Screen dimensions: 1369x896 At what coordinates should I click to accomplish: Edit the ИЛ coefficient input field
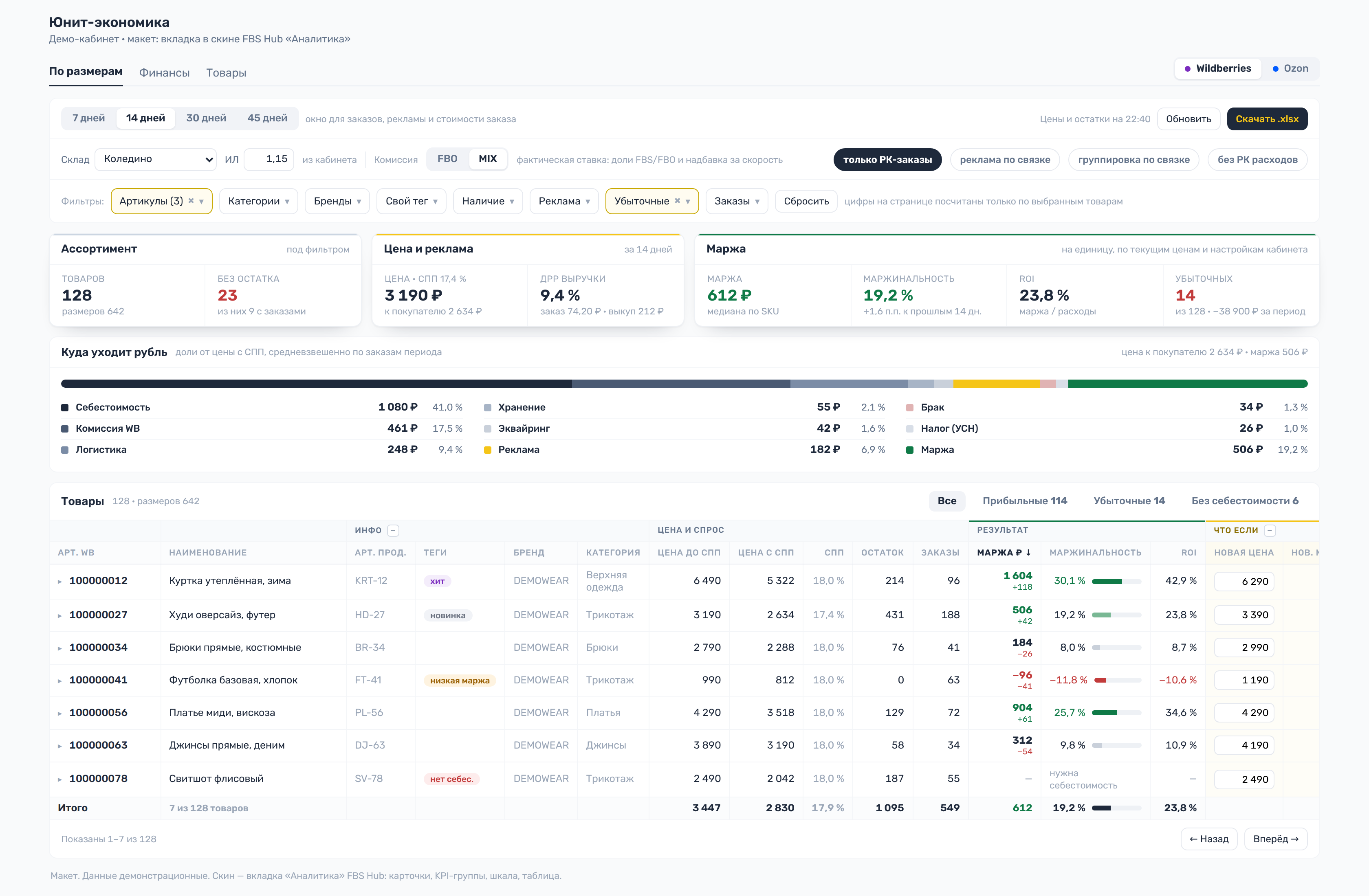click(x=269, y=159)
